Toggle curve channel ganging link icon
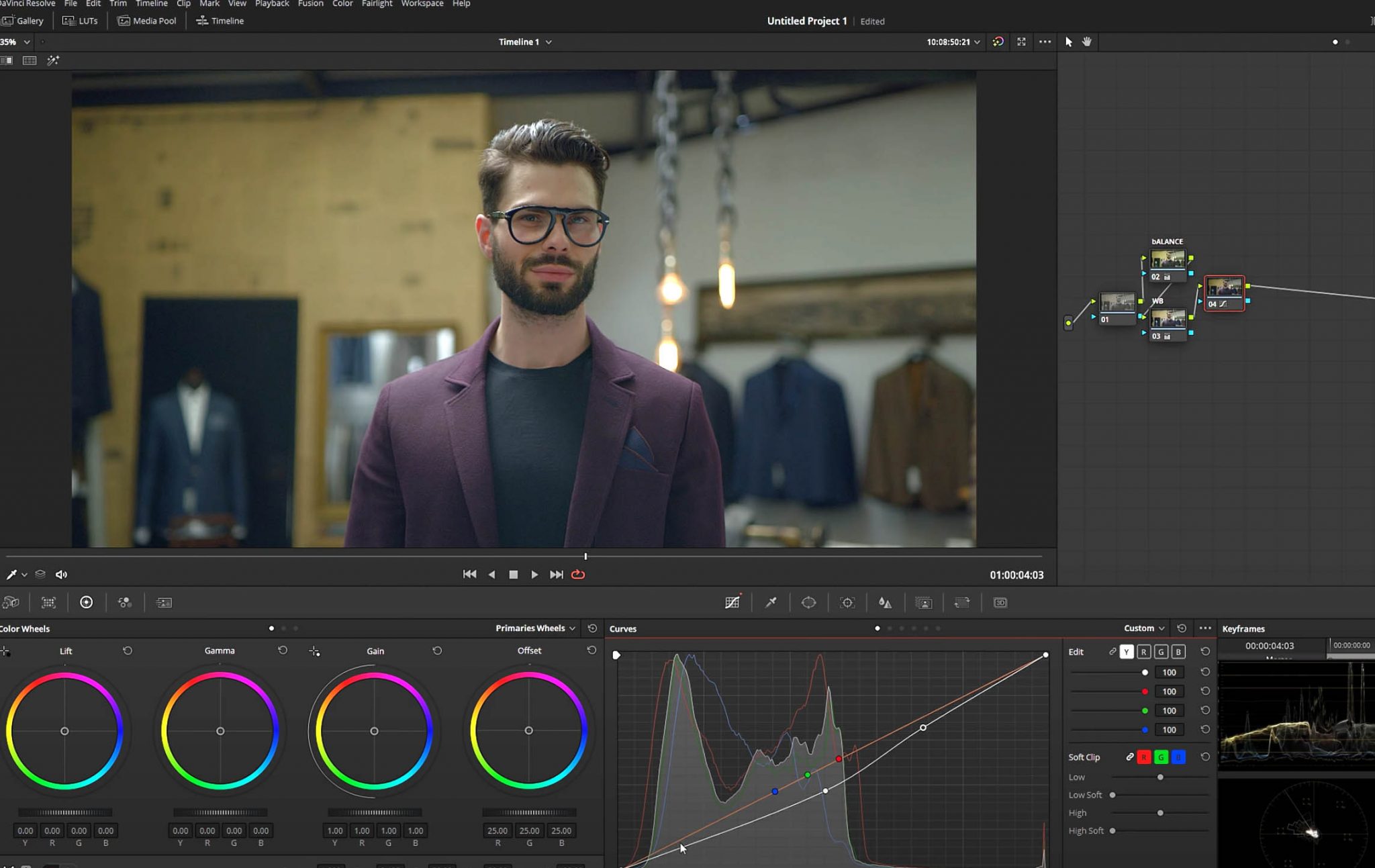1375x868 pixels. coord(1112,652)
